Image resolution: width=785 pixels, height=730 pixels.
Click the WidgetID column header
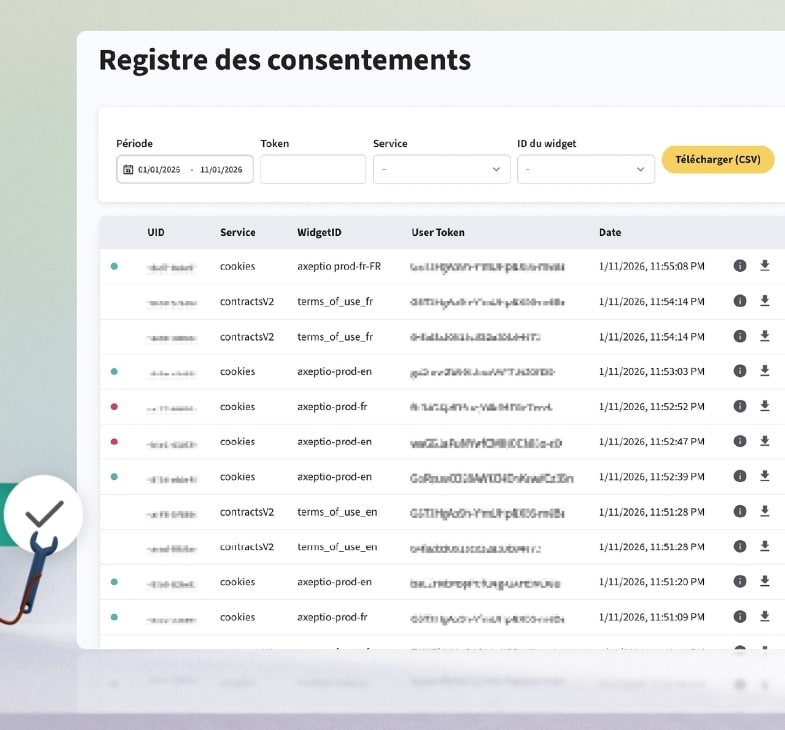319,232
